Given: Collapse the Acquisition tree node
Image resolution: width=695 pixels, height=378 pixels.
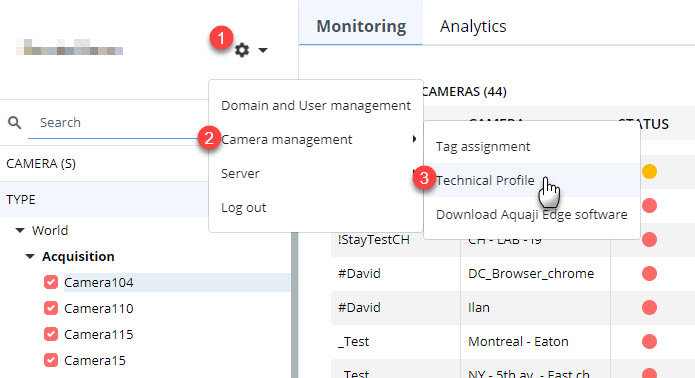Looking at the screenshot, I should 30,256.
